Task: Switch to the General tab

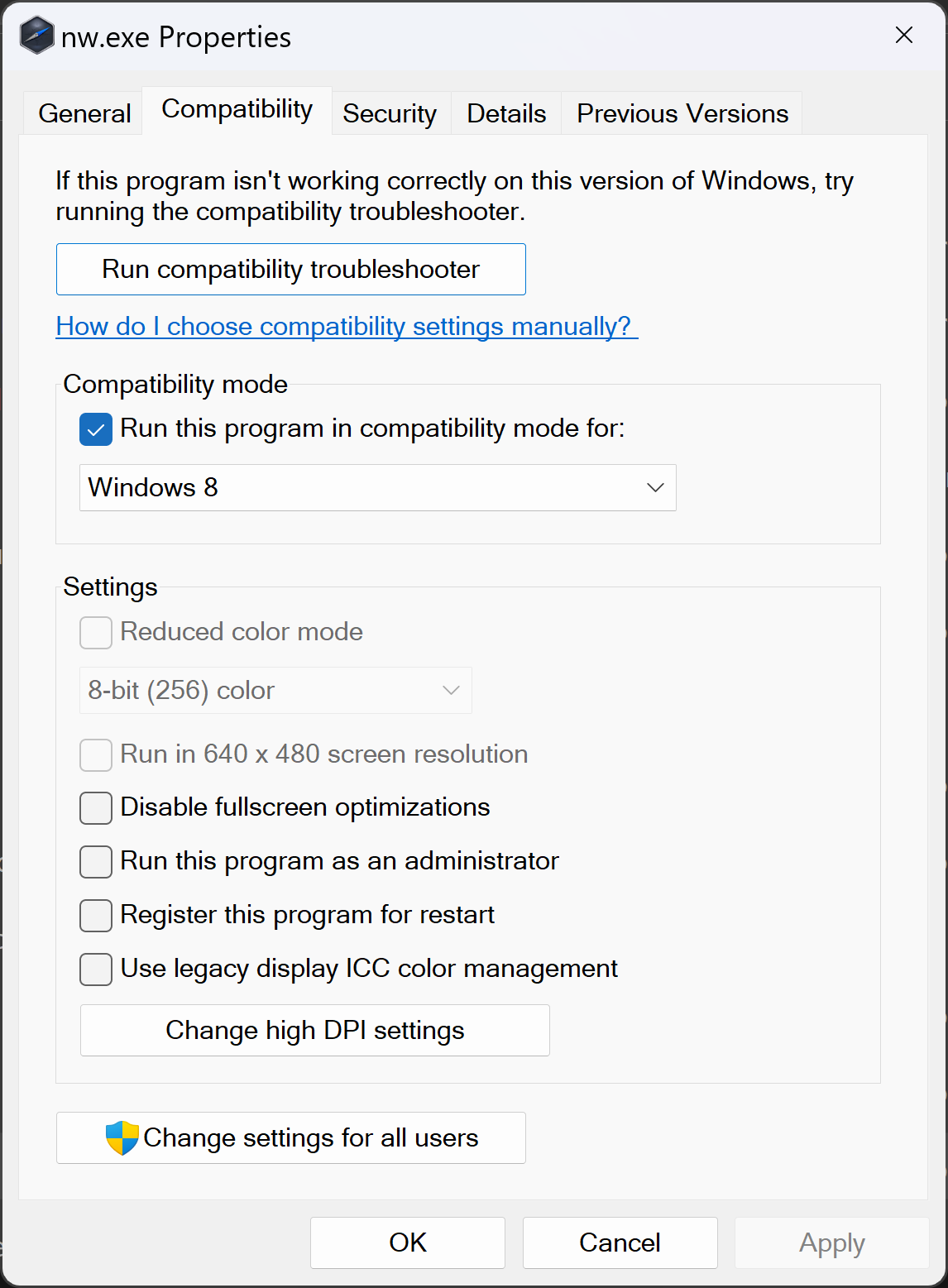Action: coord(84,113)
